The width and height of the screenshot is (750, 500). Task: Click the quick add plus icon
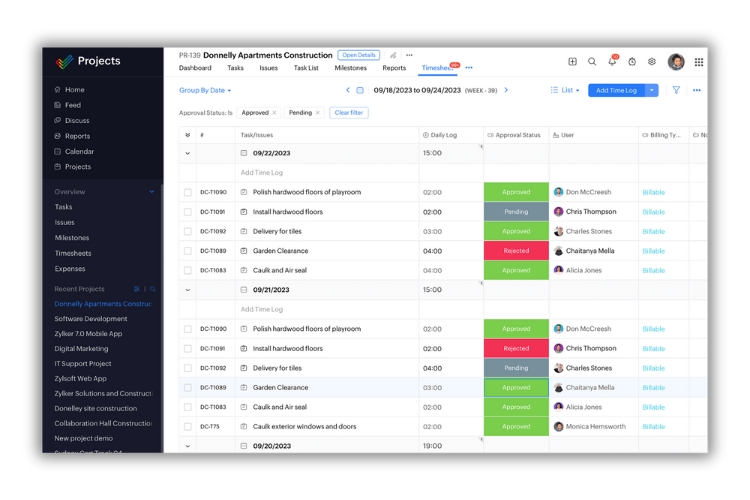click(x=572, y=62)
